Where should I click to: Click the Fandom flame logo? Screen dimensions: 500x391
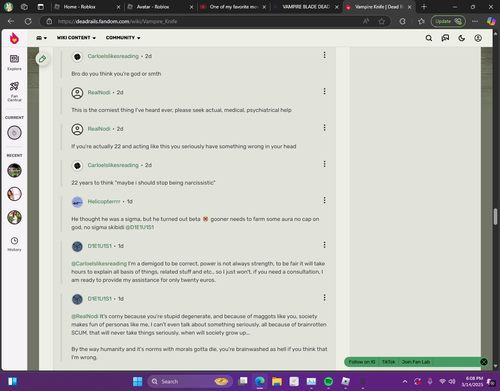pos(14,38)
